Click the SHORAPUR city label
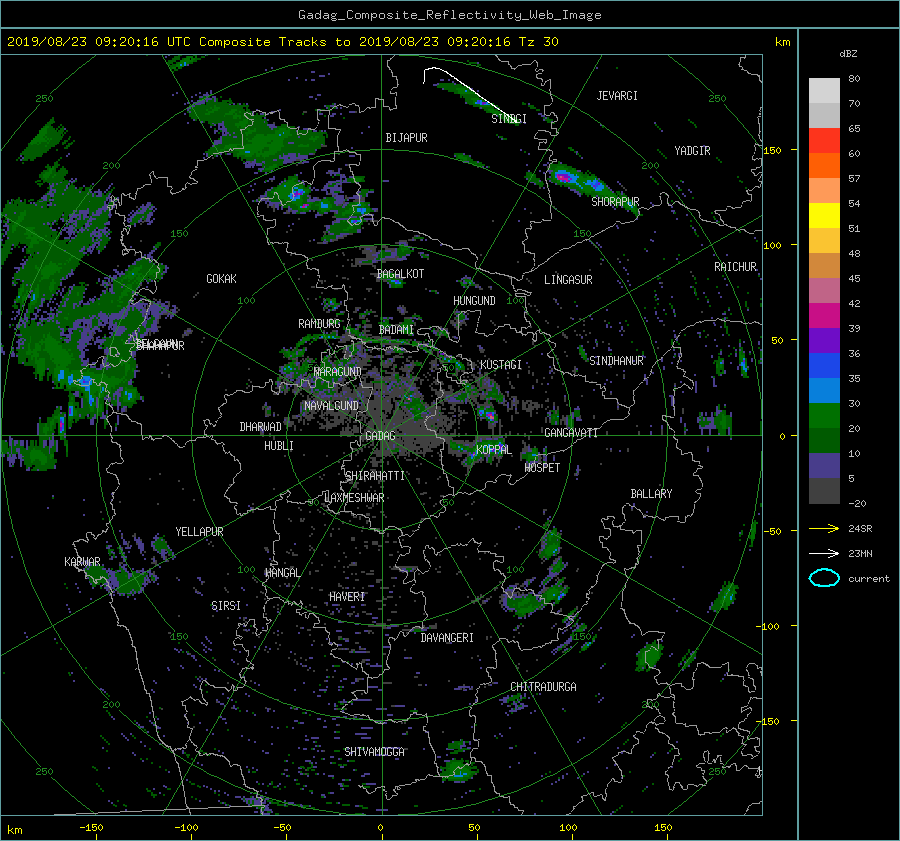Screen dimensions: 900x841 615,202
